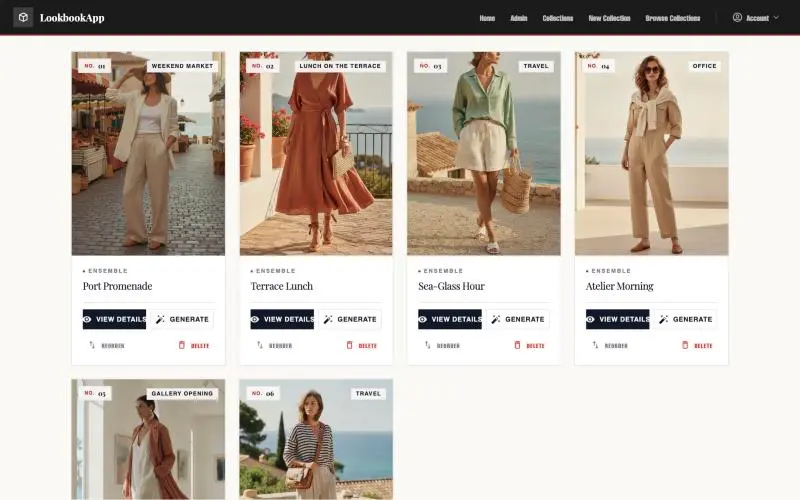
Task: Open the Collections menu item
Action: [558, 18]
